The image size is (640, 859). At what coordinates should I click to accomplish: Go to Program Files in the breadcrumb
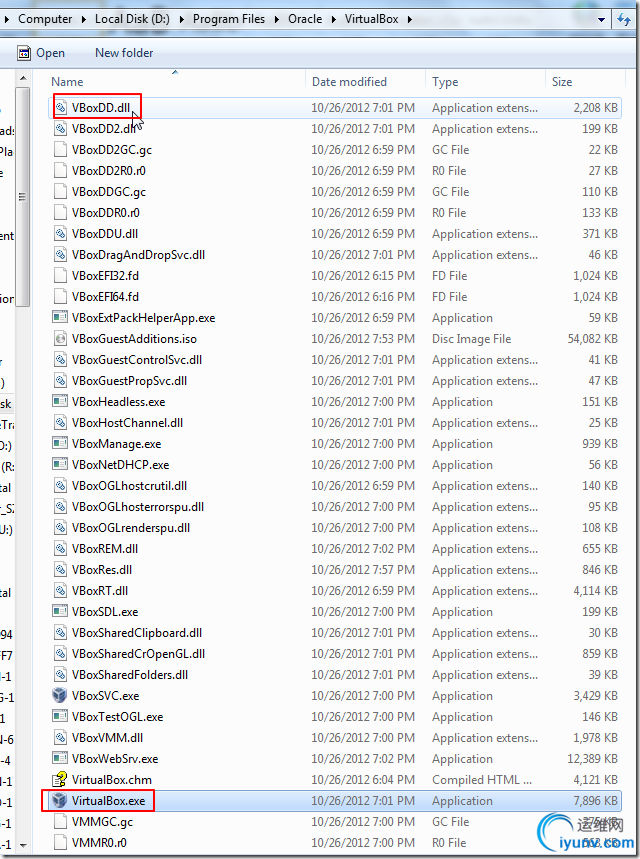pyautogui.click(x=228, y=19)
